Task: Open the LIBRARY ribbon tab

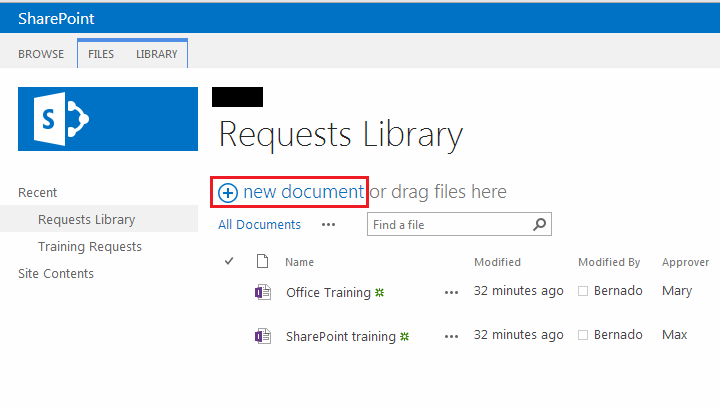Action: 157,54
